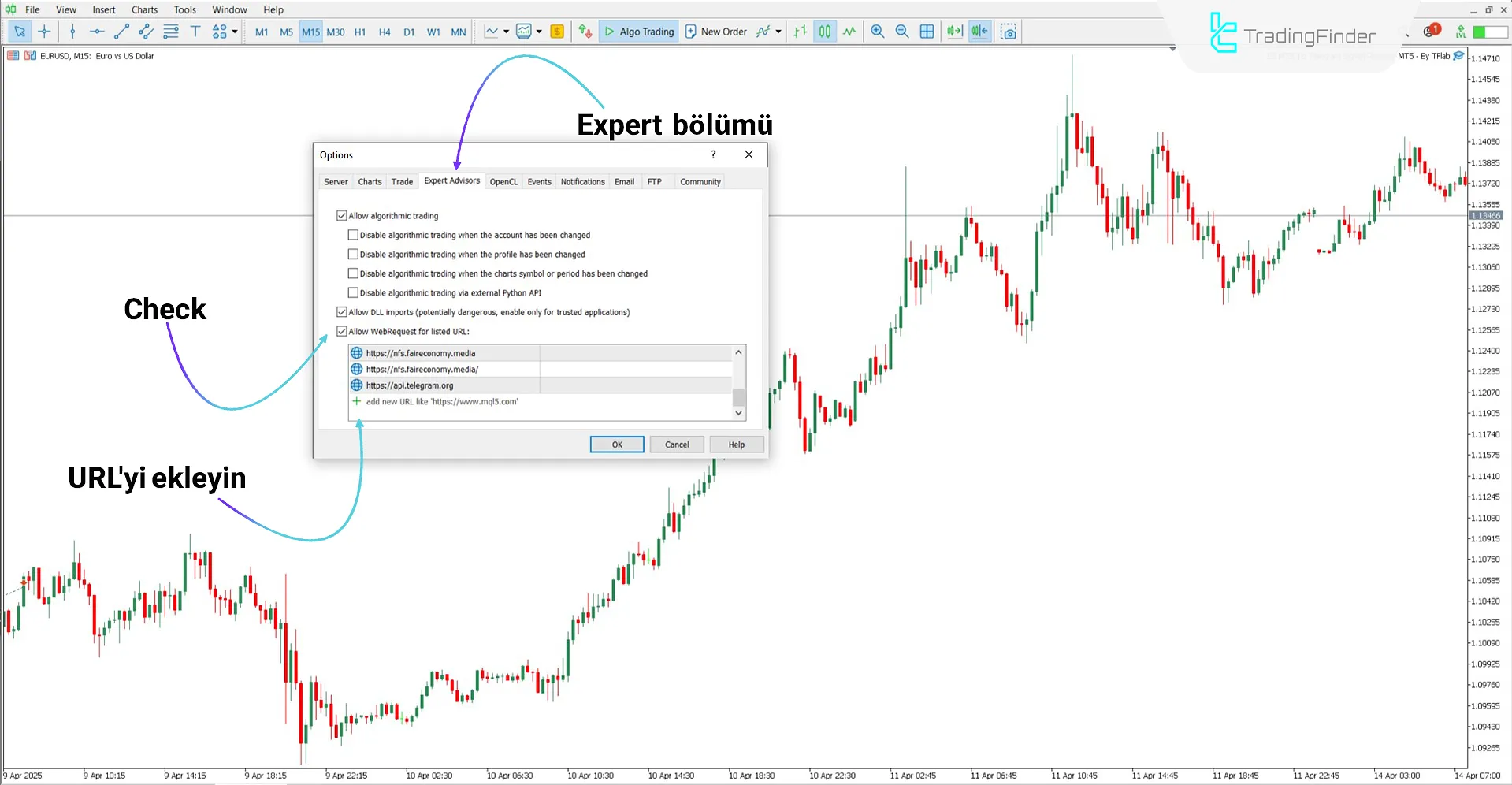The width and height of the screenshot is (1512, 785).
Task: Enable the chart shift indent icon
Action: pos(979,32)
